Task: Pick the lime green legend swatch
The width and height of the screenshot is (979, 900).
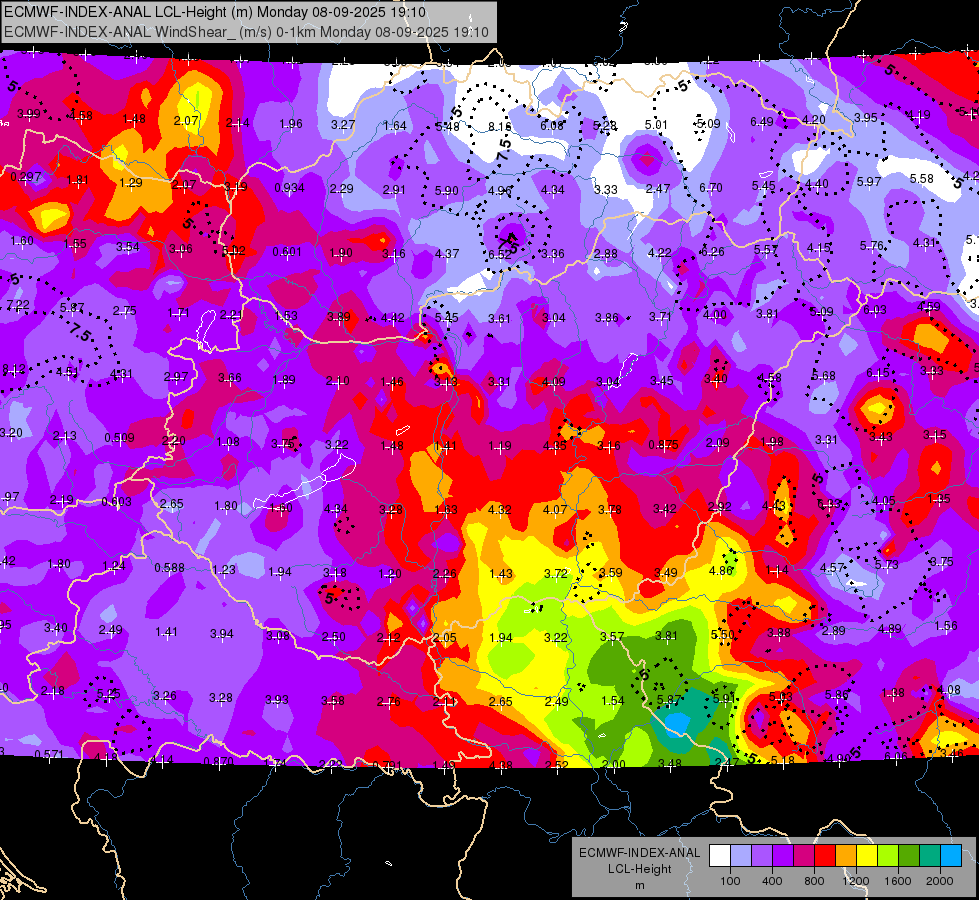Action: click(x=888, y=855)
